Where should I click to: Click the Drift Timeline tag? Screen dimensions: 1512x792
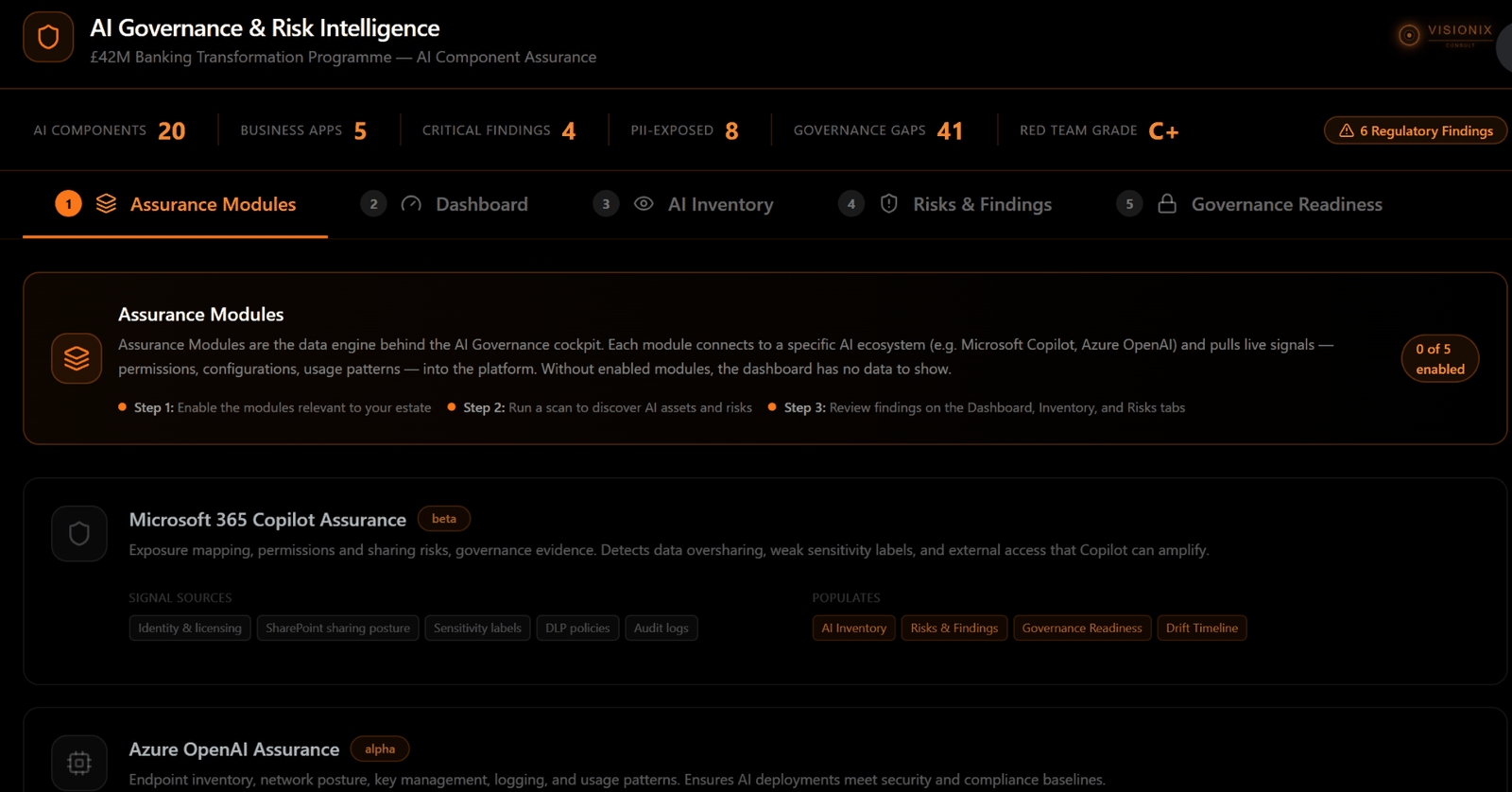(1202, 628)
